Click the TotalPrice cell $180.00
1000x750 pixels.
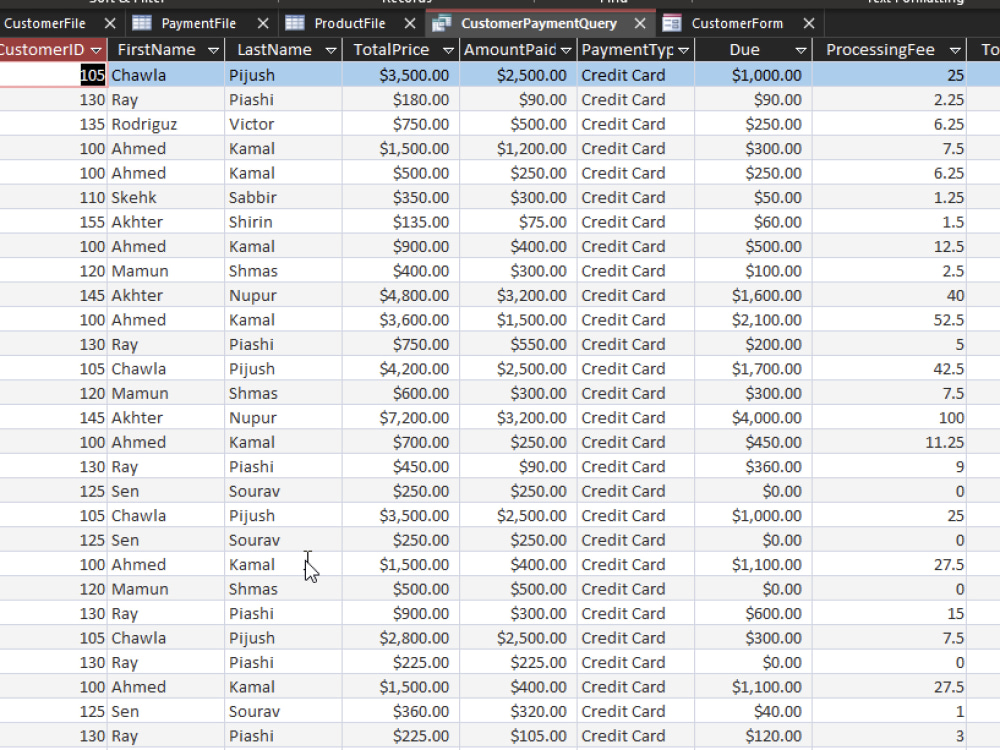[x=401, y=99]
